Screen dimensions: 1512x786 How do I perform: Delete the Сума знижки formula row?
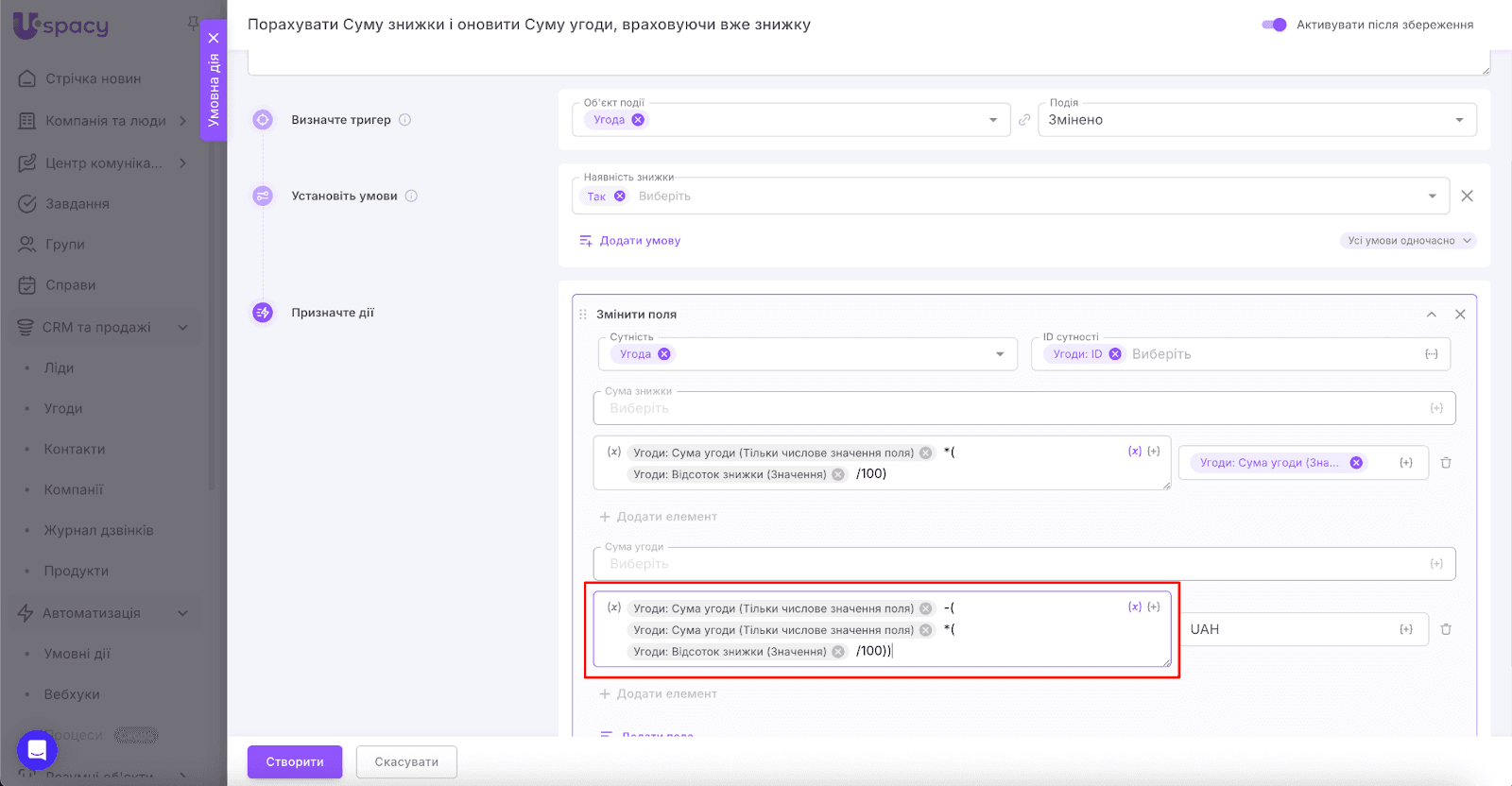point(1445,463)
